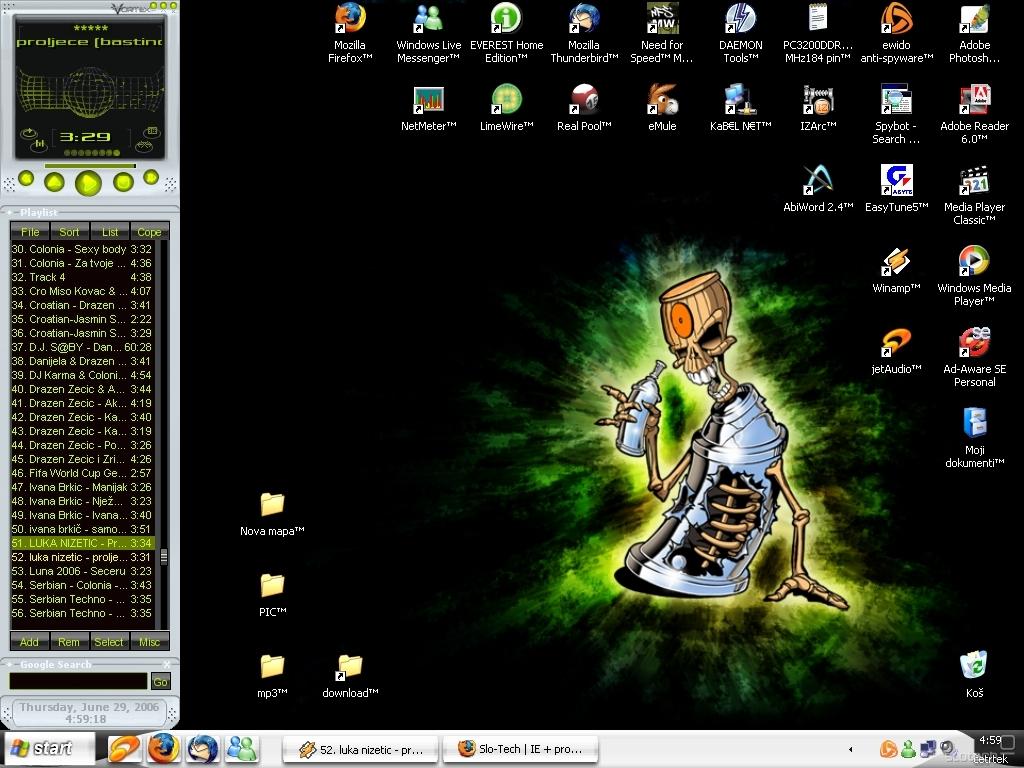The width and height of the screenshot is (1024, 768).
Task: Start playback with the large play button
Action: pyautogui.click(x=88, y=182)
